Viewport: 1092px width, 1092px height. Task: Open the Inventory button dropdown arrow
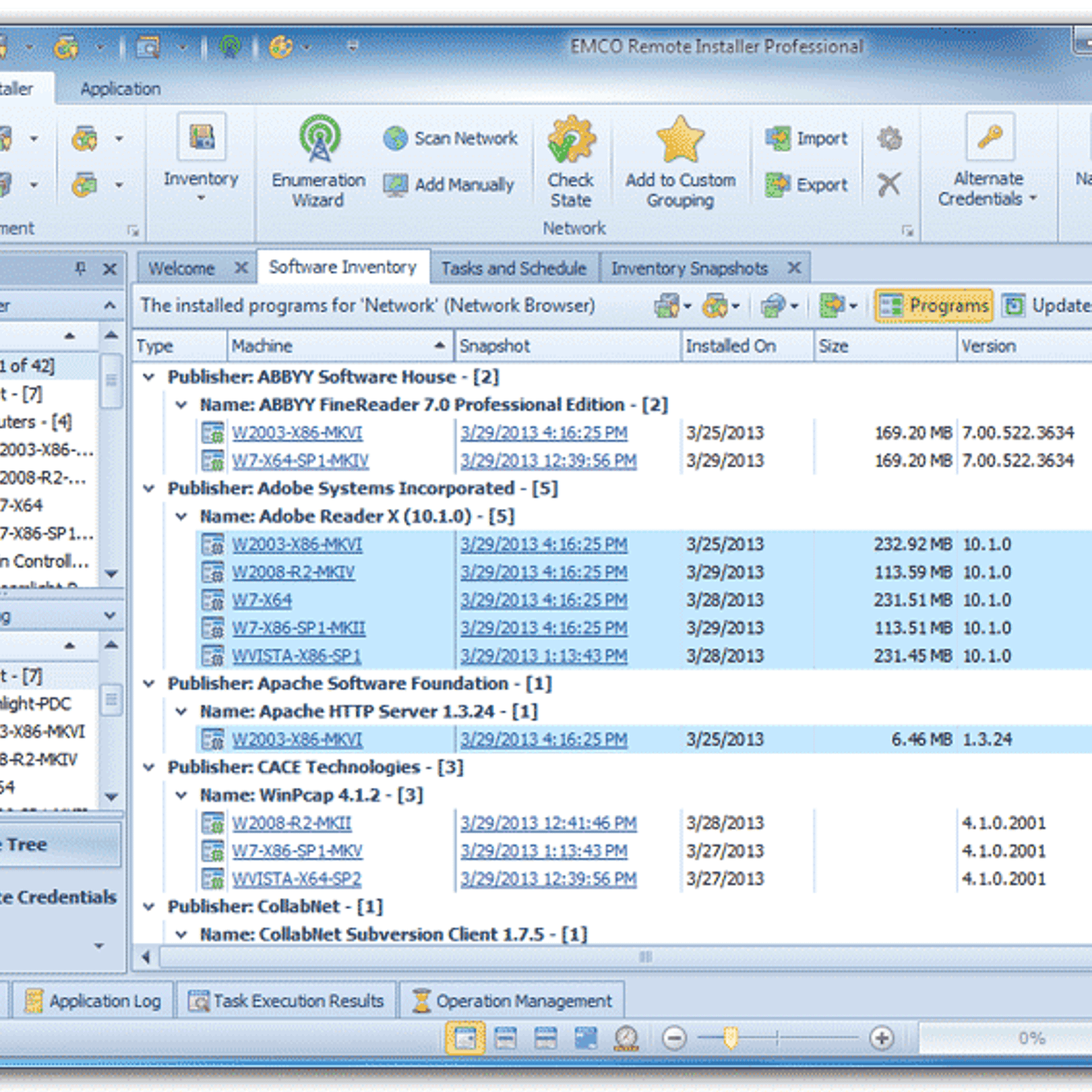click(x=201, y=199)
